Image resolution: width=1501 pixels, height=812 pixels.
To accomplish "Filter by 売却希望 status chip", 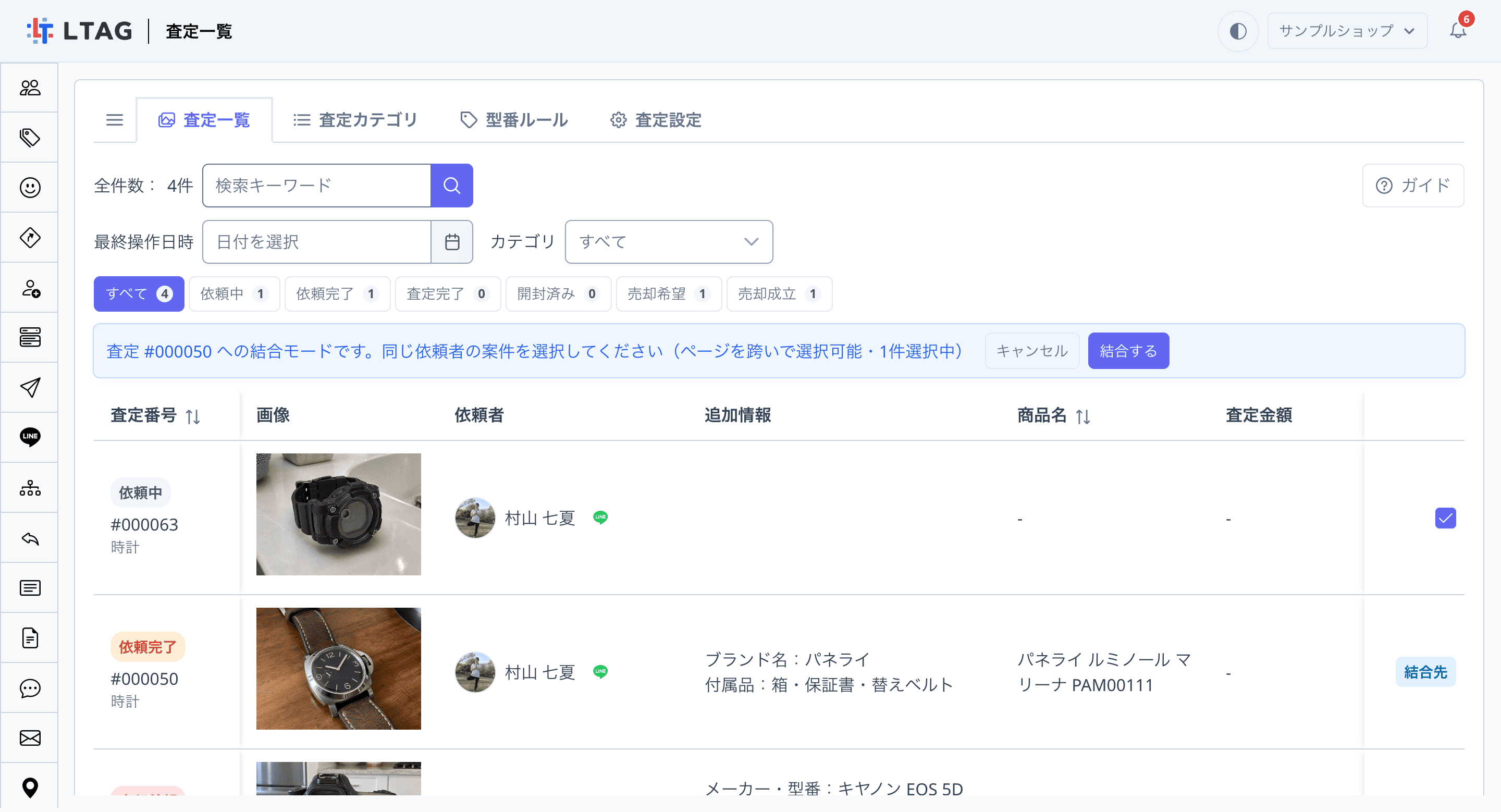I will (668, 293).
